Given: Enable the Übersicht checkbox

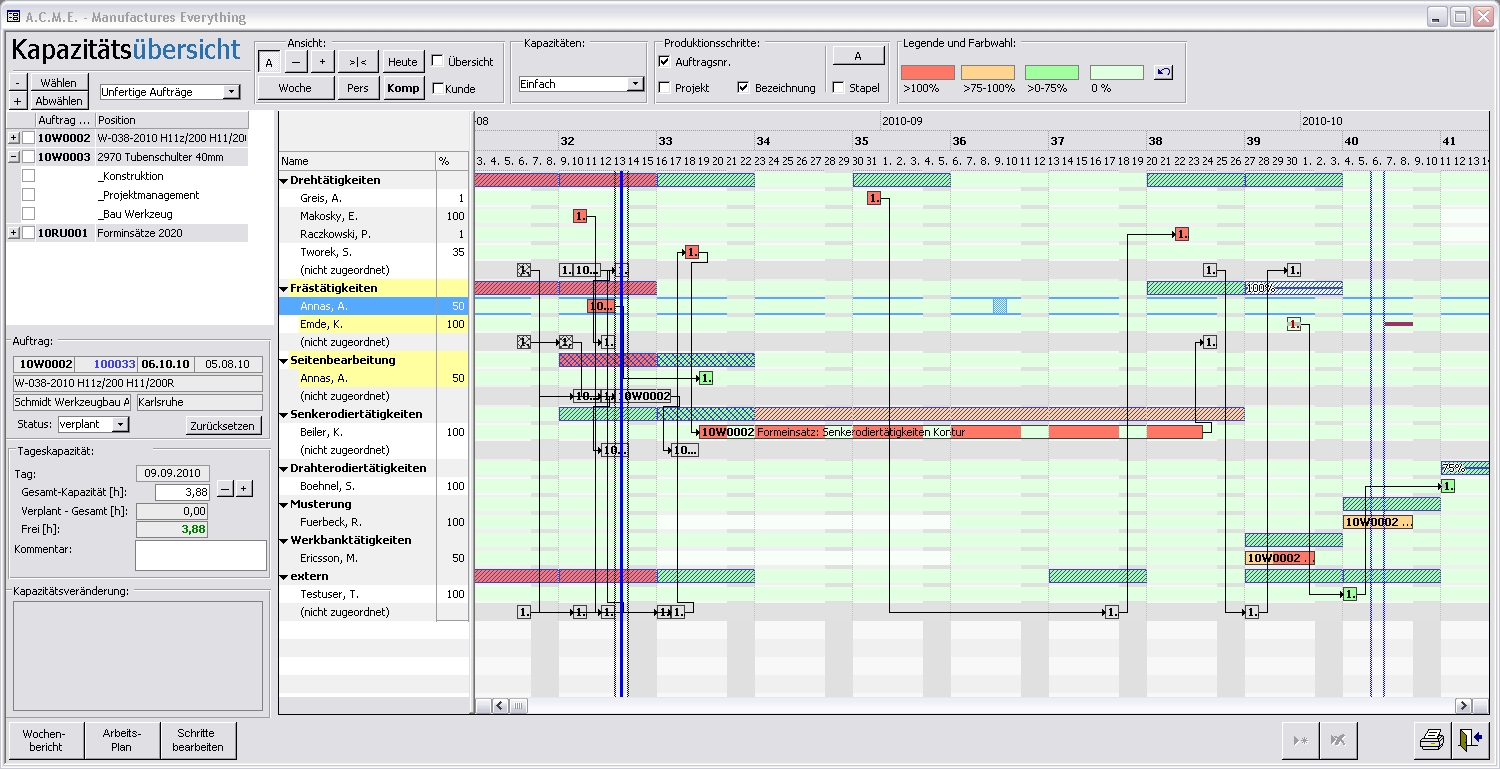Looking at the screenshot, I should (x=438, y=62).
